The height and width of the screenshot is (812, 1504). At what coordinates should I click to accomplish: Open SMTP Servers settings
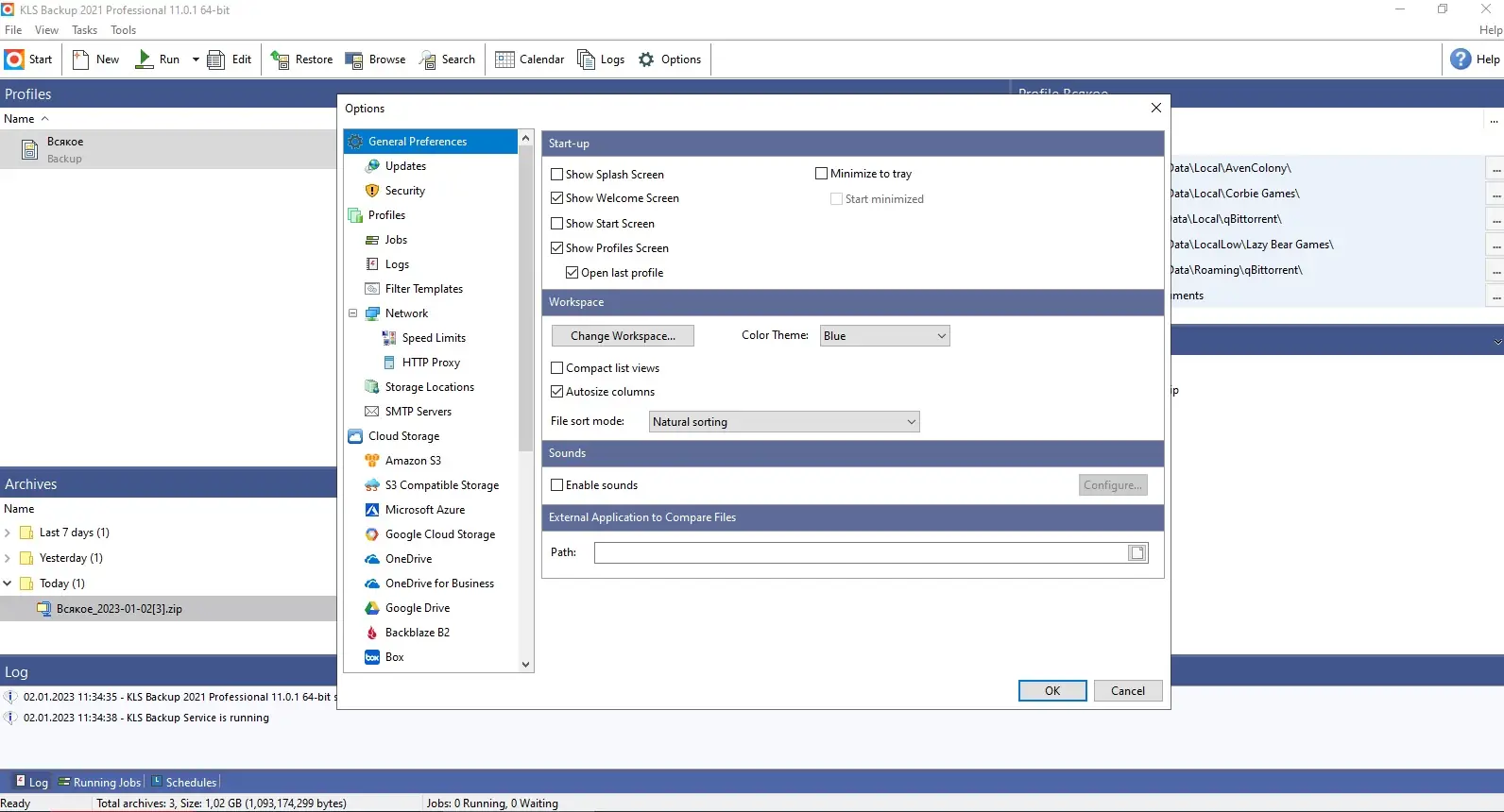[418, 412]
